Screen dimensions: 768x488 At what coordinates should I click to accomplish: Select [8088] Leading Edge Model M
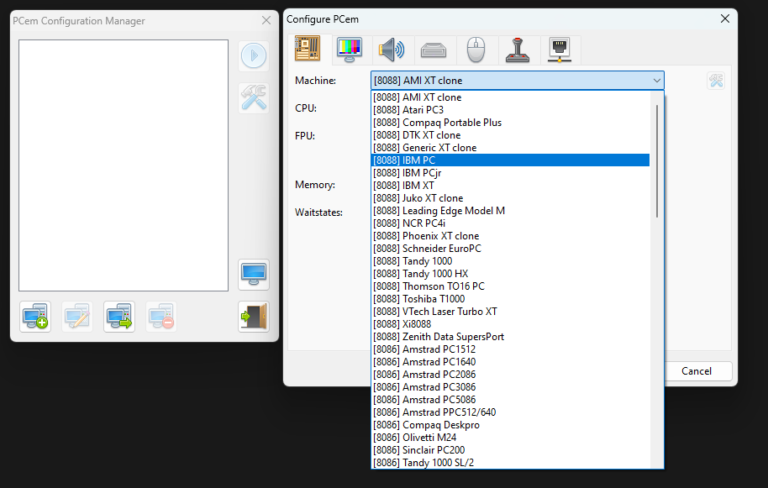[510, 211]
